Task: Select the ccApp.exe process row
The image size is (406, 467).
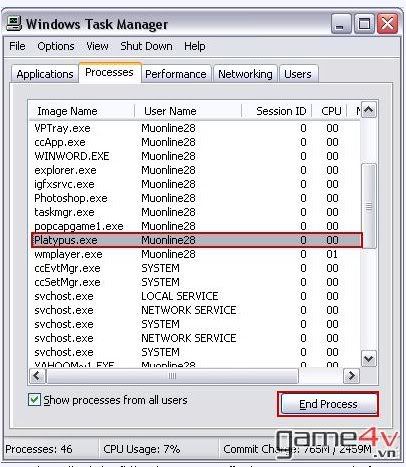Action: (x=196, y=142)
